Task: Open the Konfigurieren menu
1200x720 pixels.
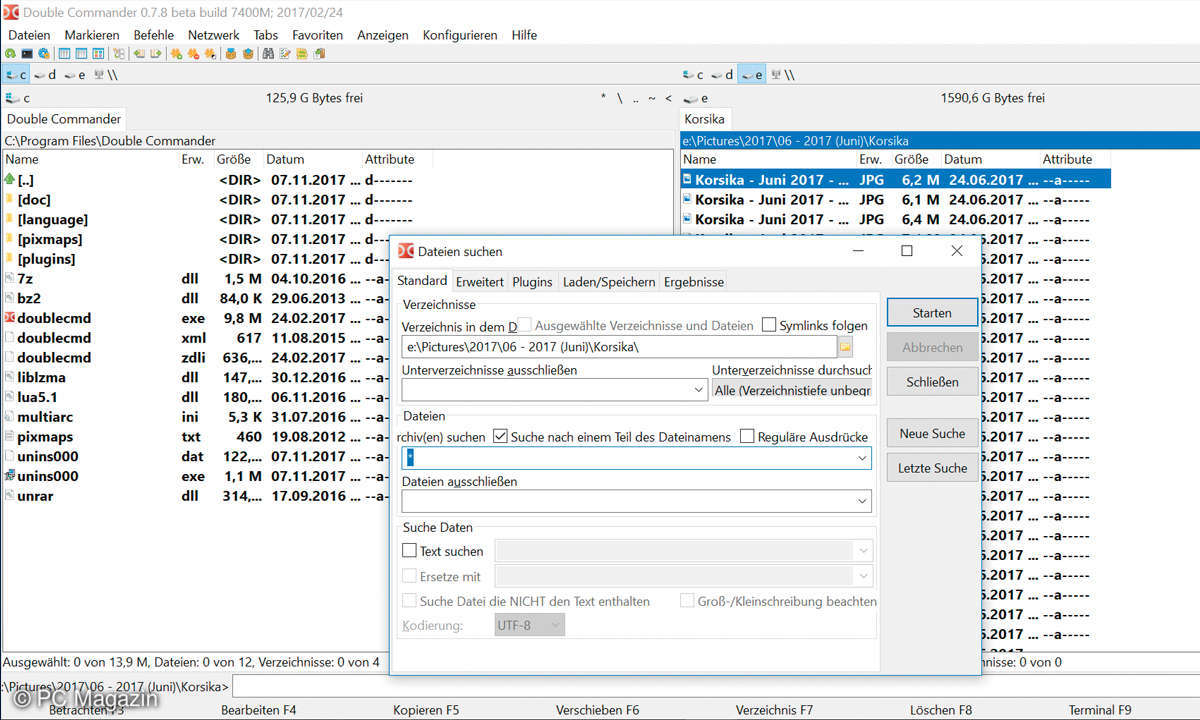Action: (460, 35)
